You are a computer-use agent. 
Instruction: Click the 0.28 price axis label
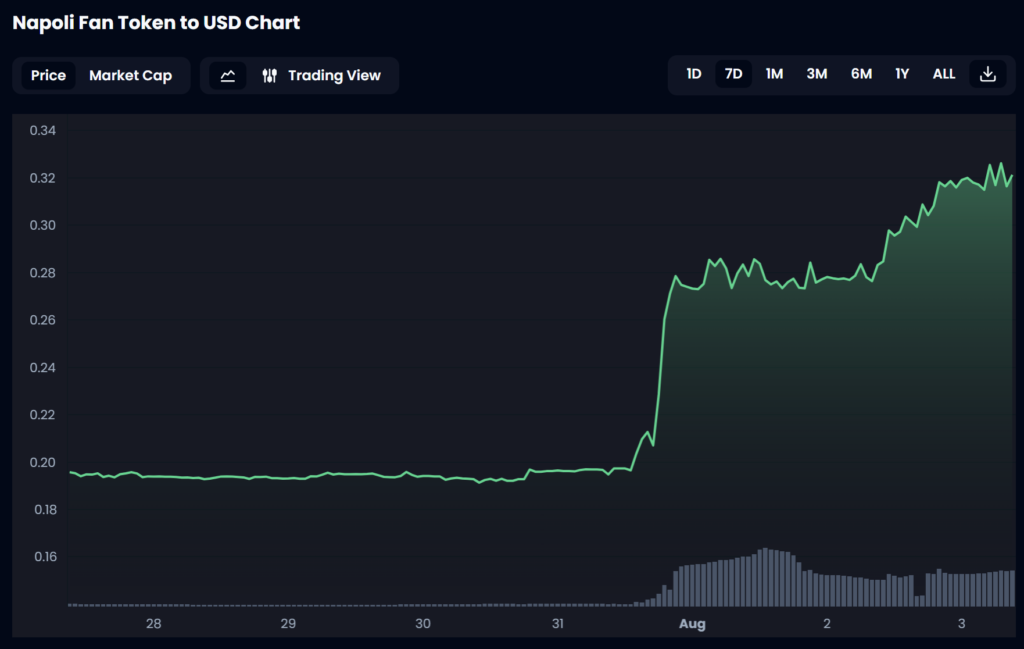pyautogui.click(x=42, y=273)
